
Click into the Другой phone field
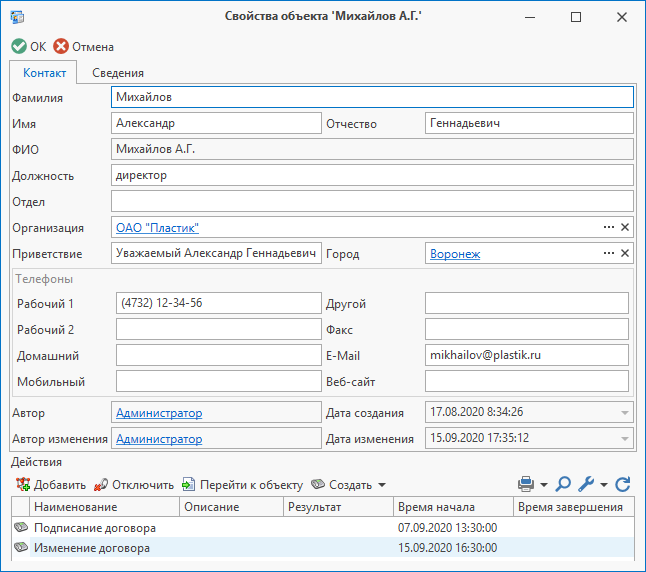click(527, 303)
